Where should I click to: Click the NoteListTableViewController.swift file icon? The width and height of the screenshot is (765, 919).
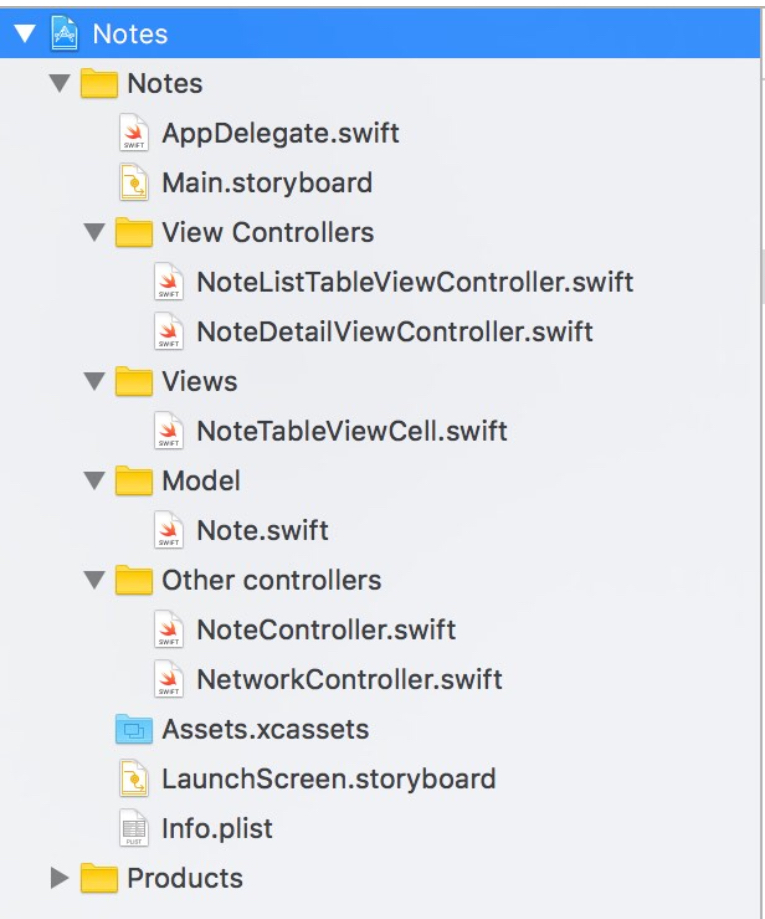(x=168, y=282)
